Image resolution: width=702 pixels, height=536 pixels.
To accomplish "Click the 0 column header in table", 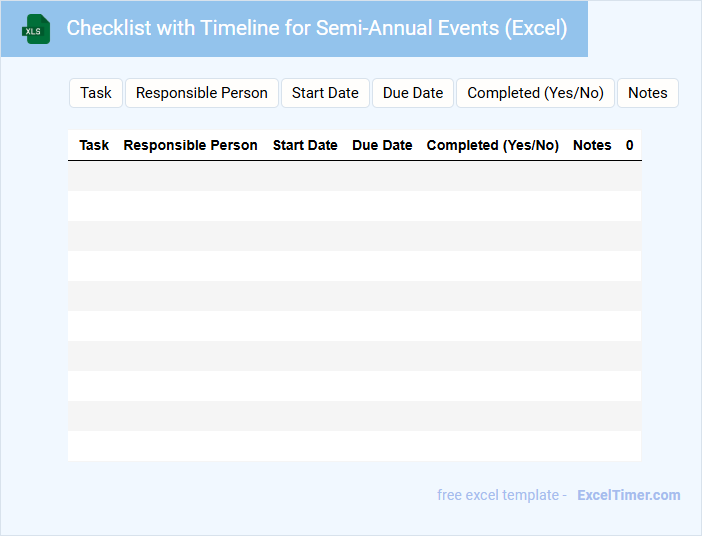I will pyautogui.click(x=630, y=145).
